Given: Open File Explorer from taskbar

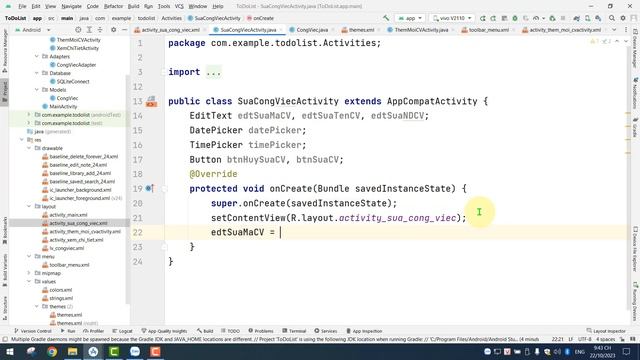Looking at the screenshot, I should tap(73, 351).
